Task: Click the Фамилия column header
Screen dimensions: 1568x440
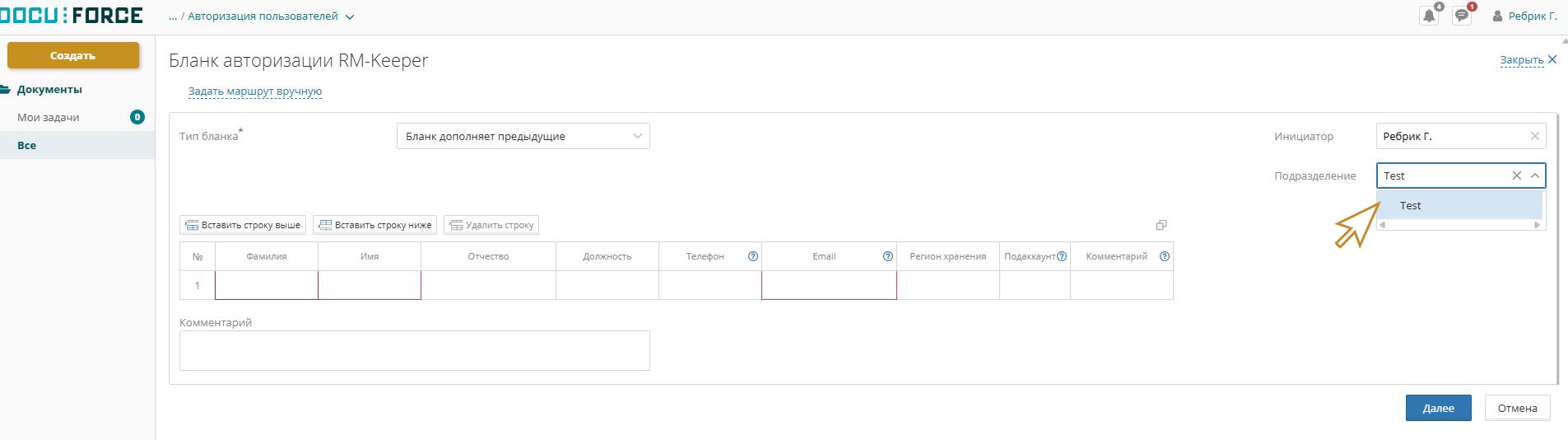Action: coord(267,256)
